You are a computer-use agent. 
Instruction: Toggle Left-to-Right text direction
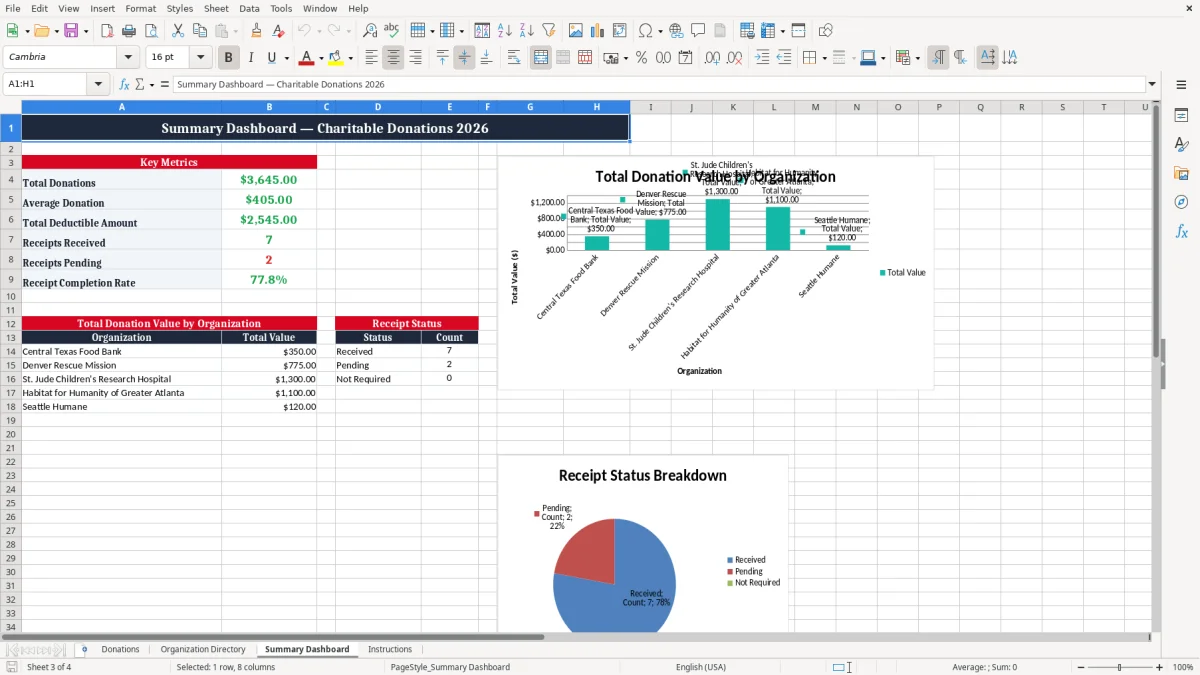pyautogui.click(x=938, y=58)
